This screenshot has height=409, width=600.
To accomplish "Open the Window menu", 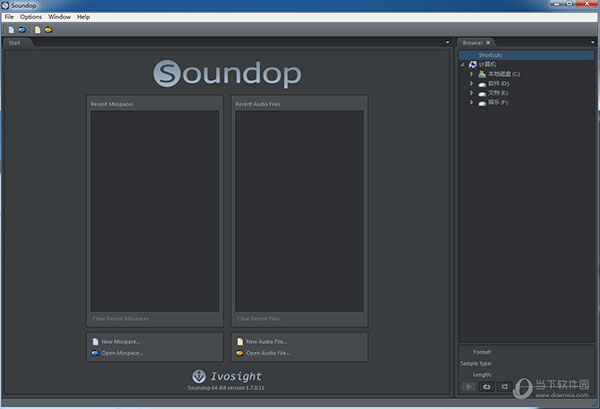I will [59, 17].
